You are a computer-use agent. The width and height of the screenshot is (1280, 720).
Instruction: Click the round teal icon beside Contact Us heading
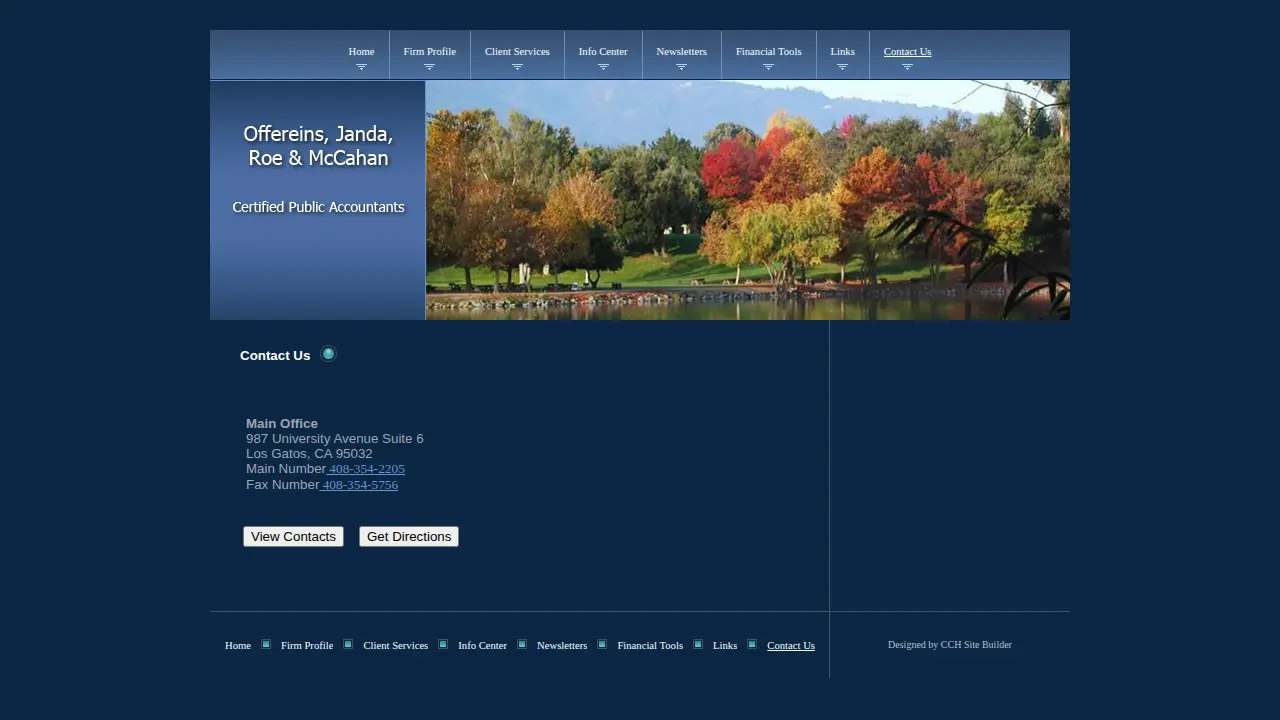[328, 354]
